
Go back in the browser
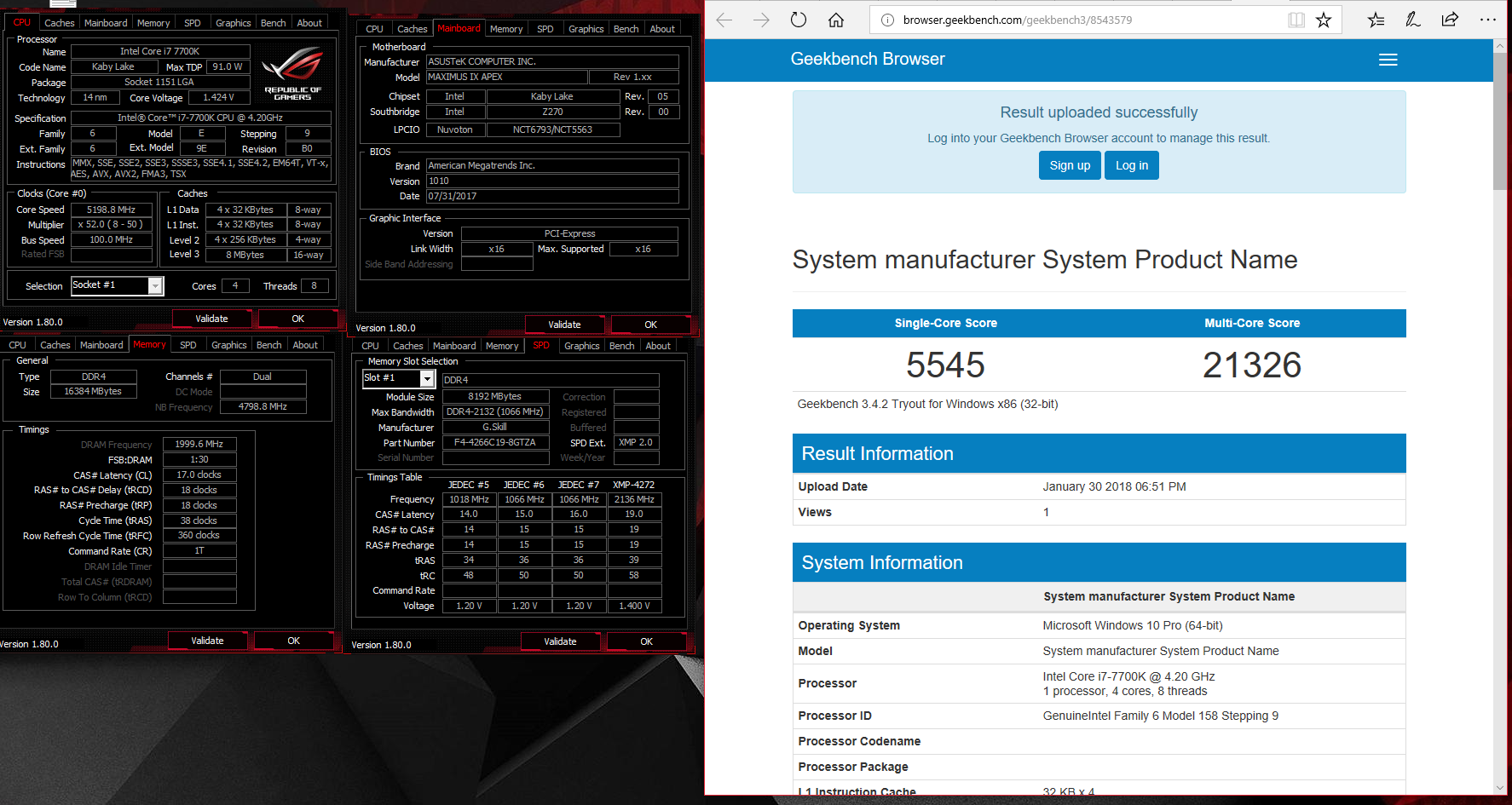724,20
